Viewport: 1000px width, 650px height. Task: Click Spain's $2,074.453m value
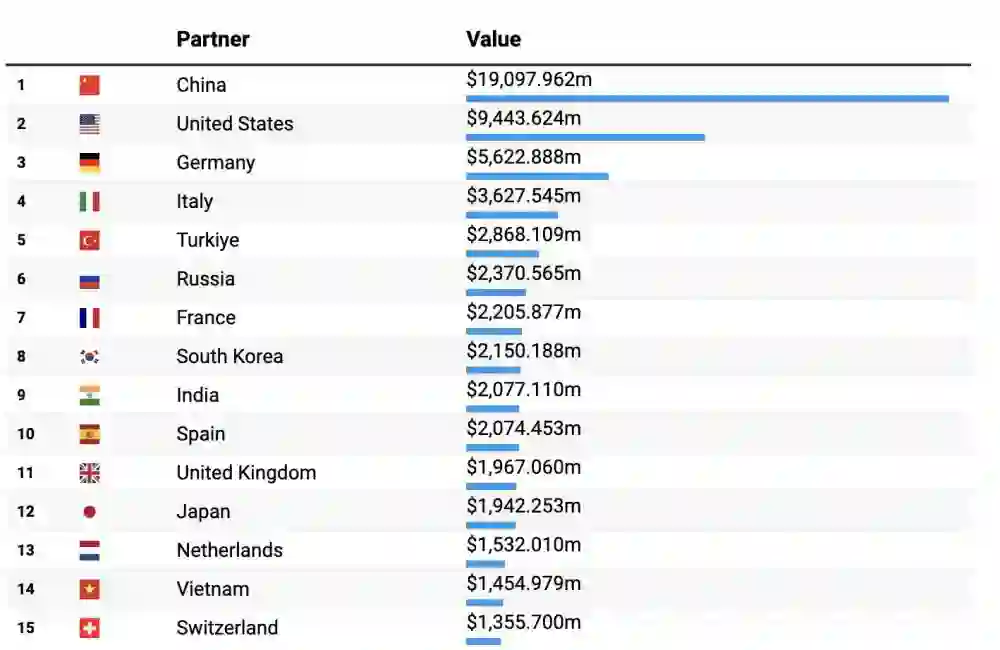click(x=523, y=428)
